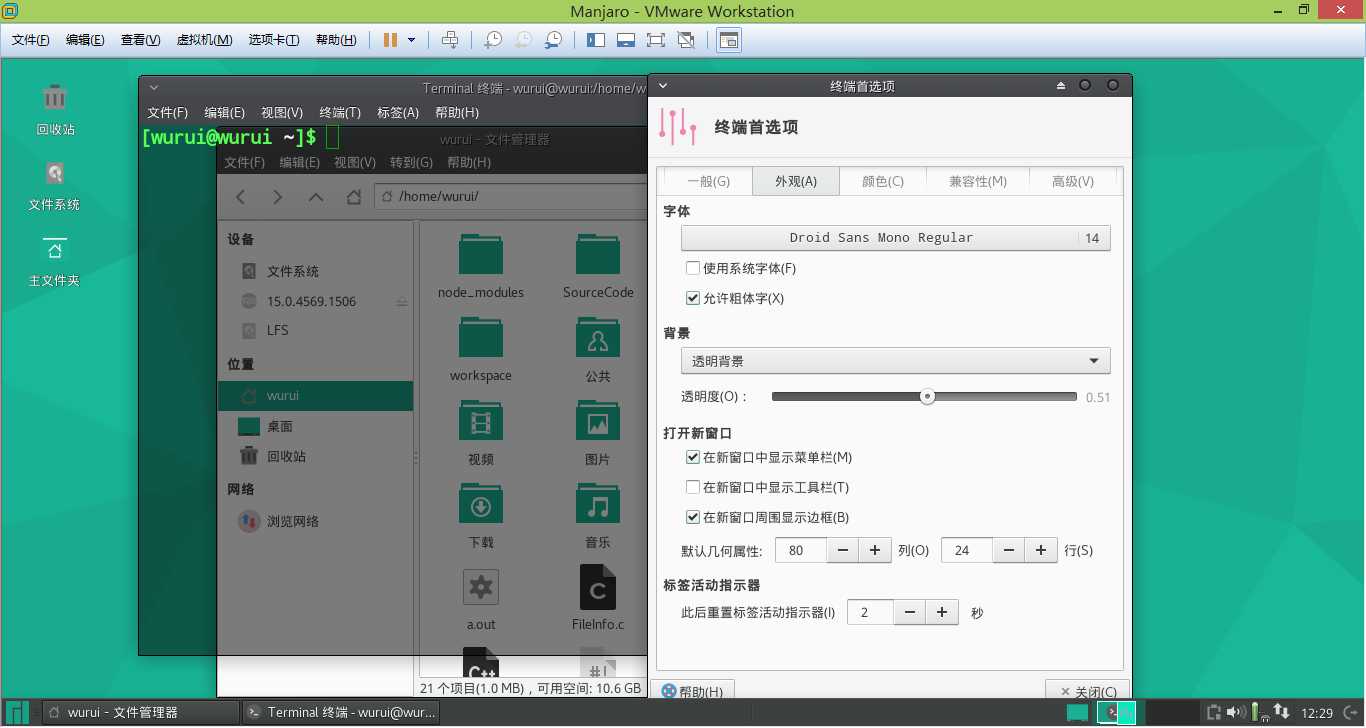1366x728 pixels.
Task: Increase rows with plus next to 24
Action: point(1041,550)
